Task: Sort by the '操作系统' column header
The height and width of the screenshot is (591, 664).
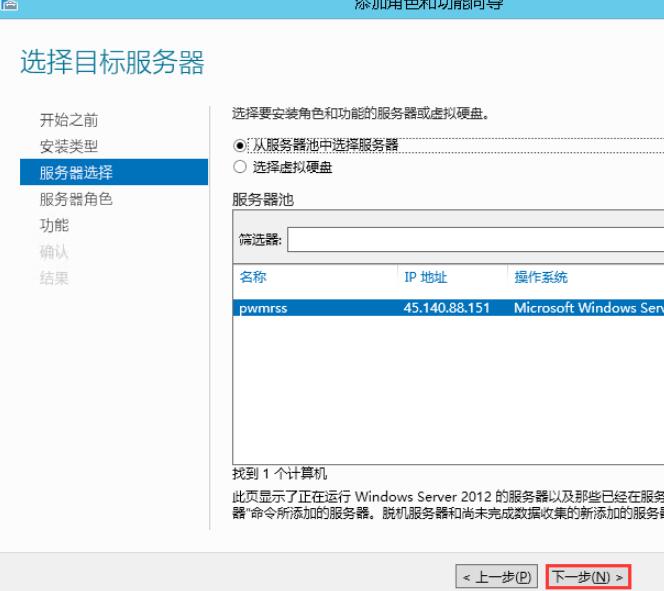Action: (541, 277)
